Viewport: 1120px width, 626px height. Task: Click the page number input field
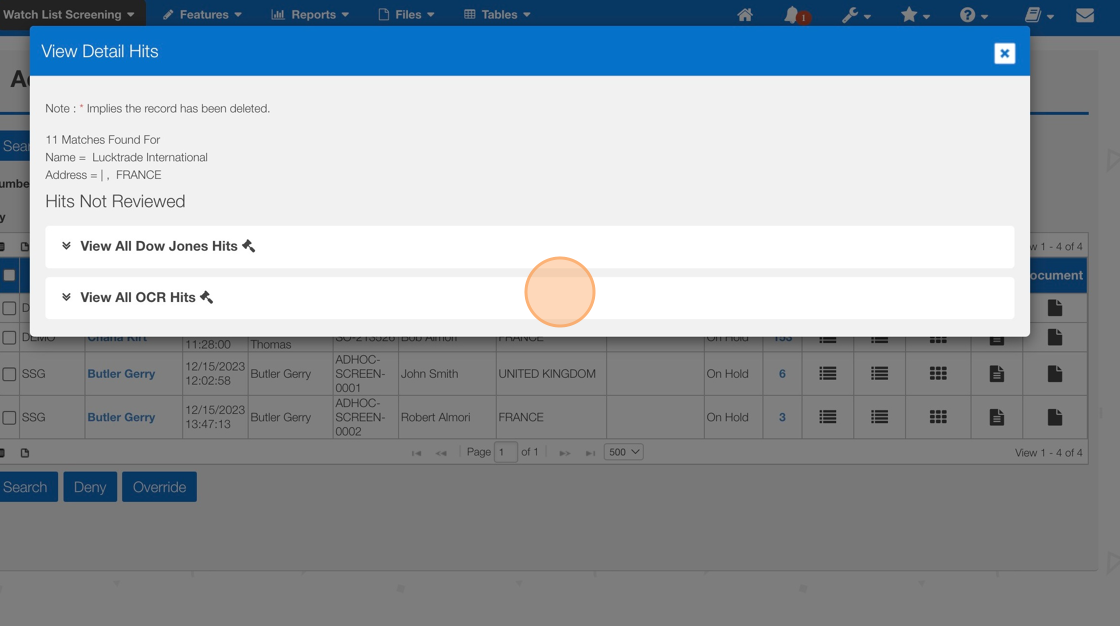tap(506, 452)
